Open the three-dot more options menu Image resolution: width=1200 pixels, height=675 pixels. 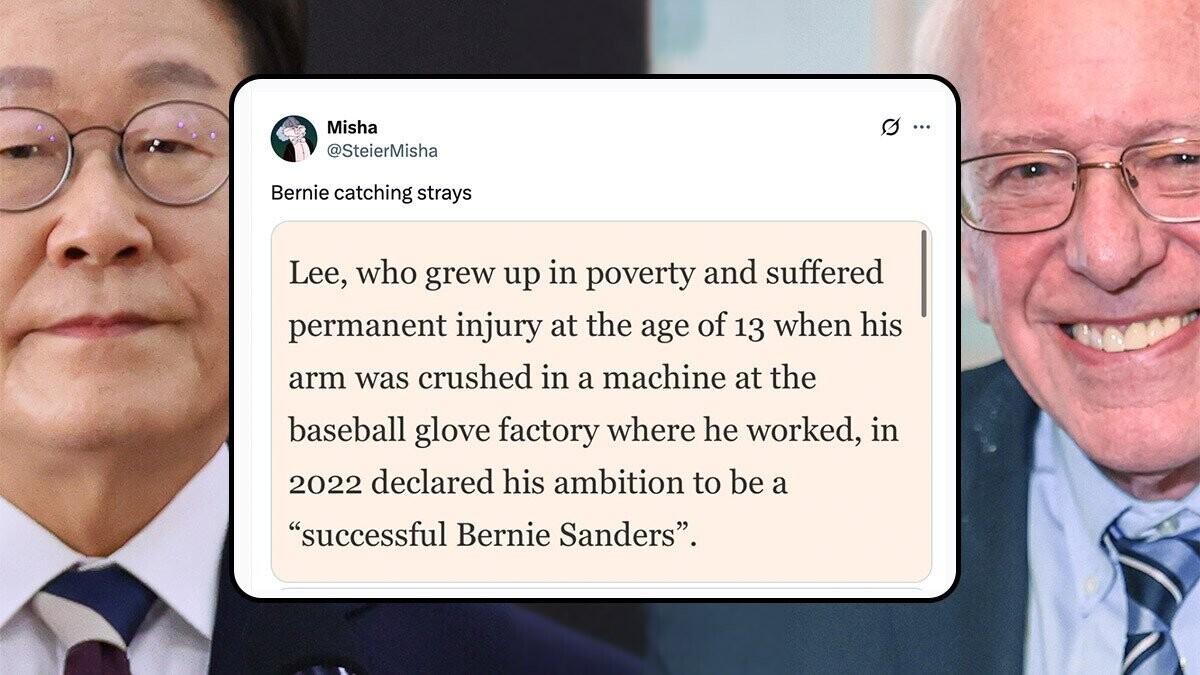[x=922, y=127]
